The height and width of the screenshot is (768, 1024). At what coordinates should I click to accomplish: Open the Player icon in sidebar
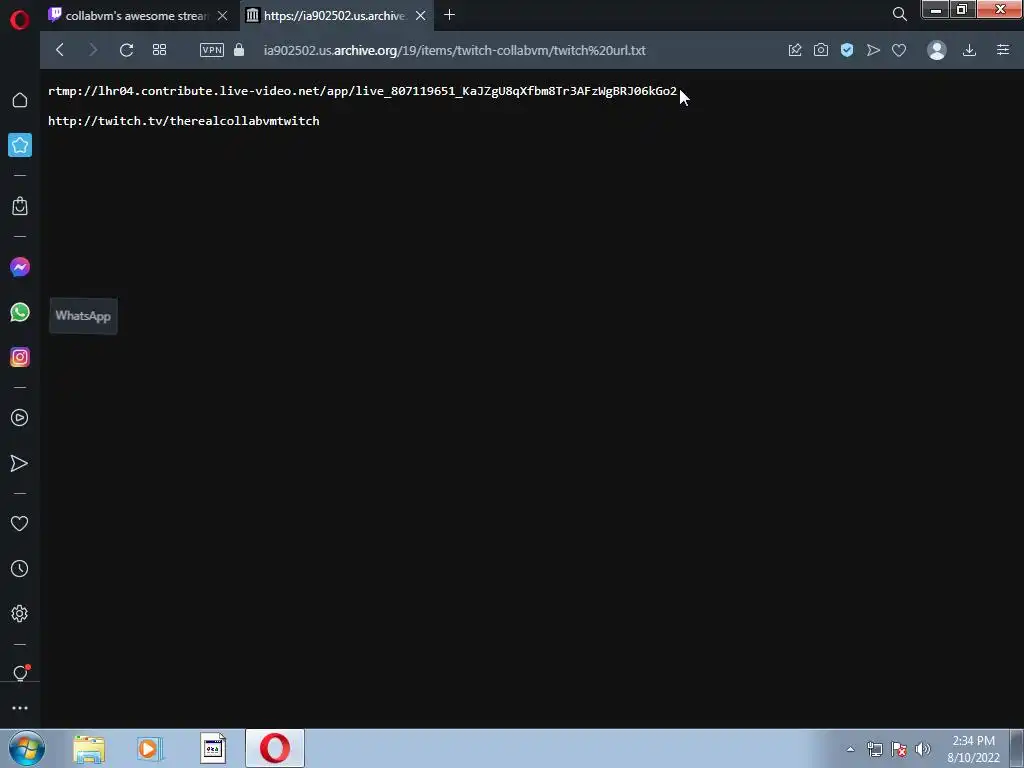click(x=20, y=418)
